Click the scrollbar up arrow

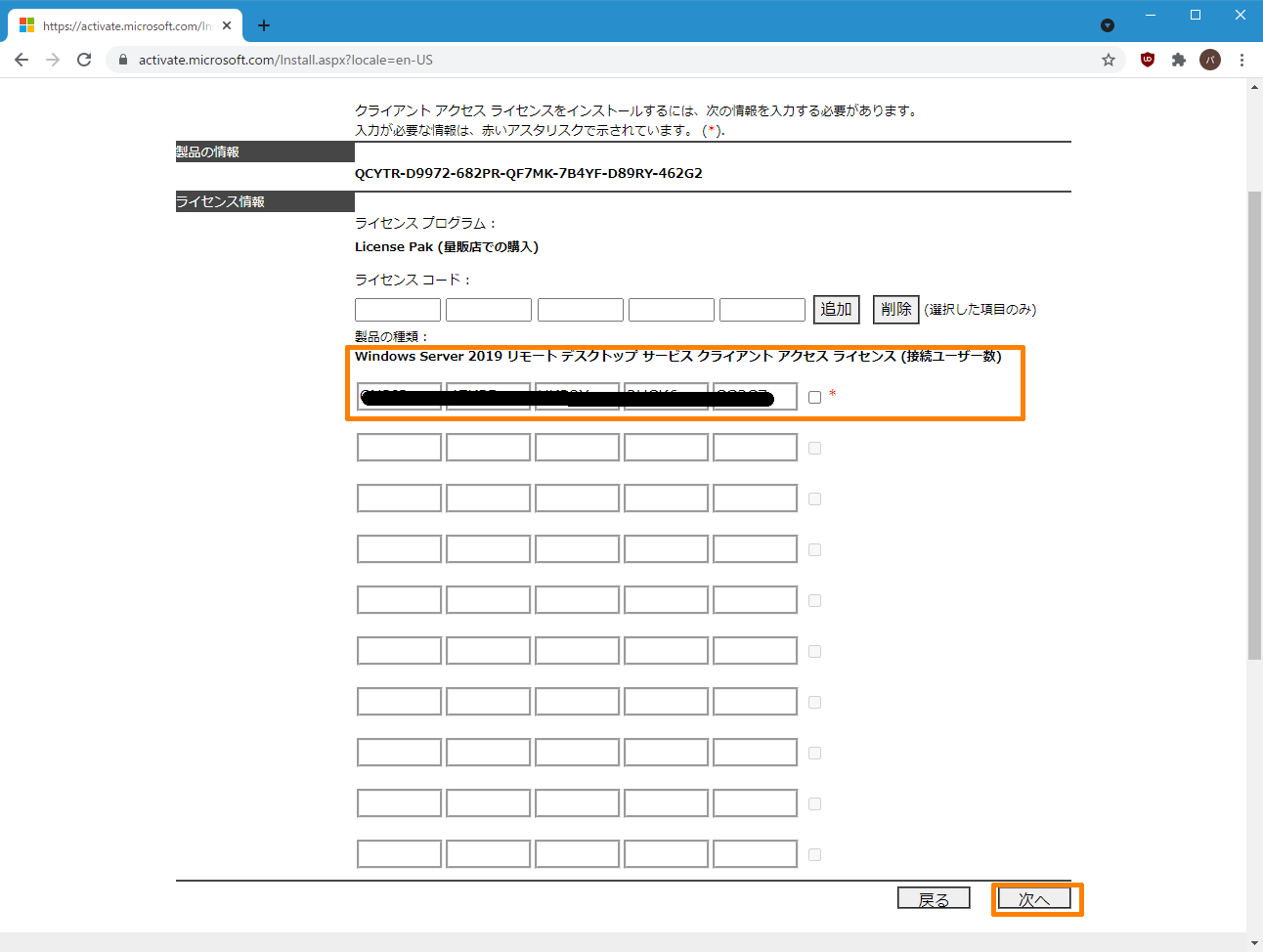tap(1255, 87)
